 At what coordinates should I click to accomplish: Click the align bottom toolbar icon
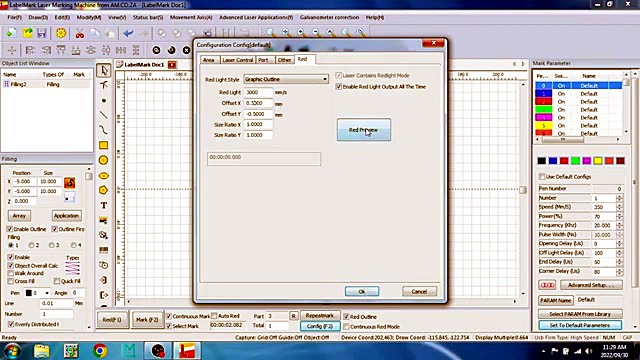point(76,50)
